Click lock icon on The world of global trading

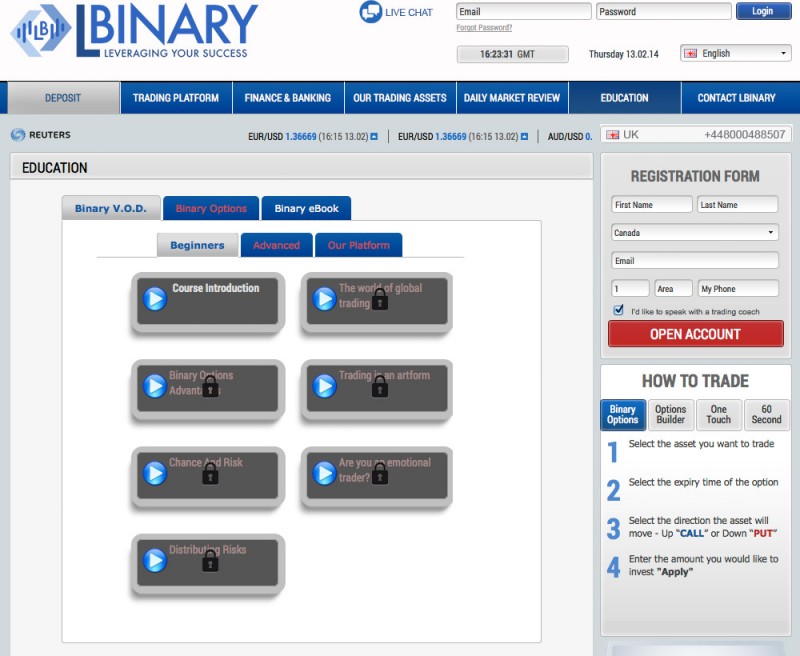pyautogui.click(x=380, y=299)
